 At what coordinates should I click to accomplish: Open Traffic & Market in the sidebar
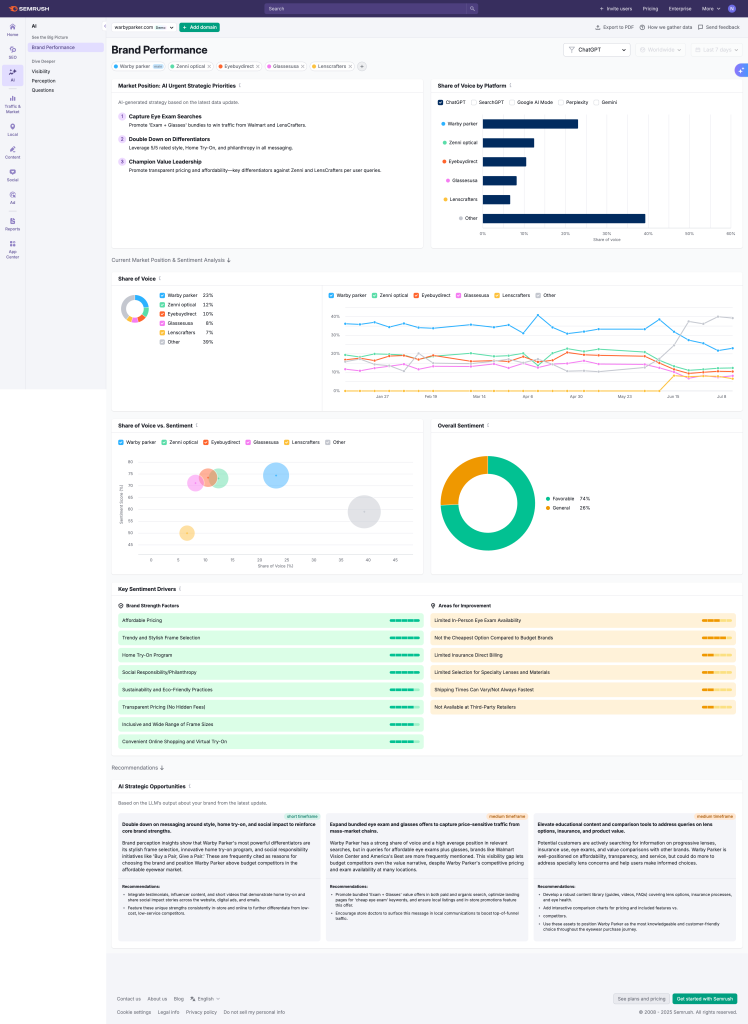pyautogui.click(x=12, y=104)
